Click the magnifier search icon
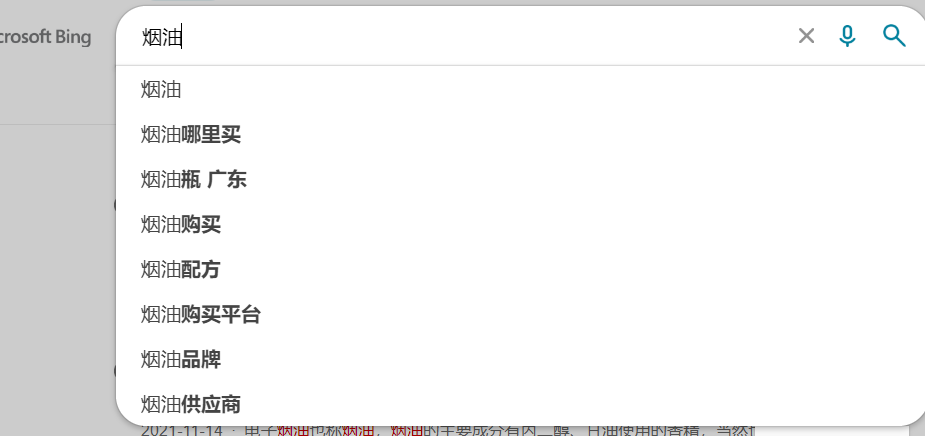Viewport: 925px width, 436px height. coord(894,36)
